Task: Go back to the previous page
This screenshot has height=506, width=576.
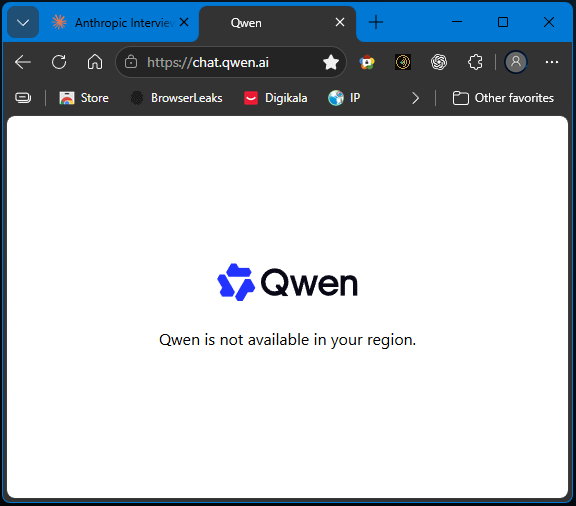Action: pyautogui.click(x=23, y=62)
